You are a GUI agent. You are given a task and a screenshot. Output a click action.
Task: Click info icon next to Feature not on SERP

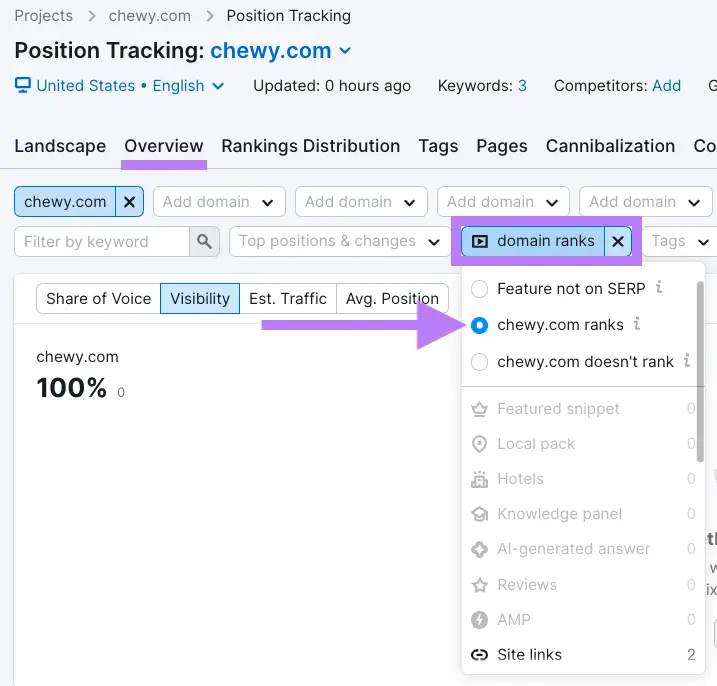tap(659, 287)
